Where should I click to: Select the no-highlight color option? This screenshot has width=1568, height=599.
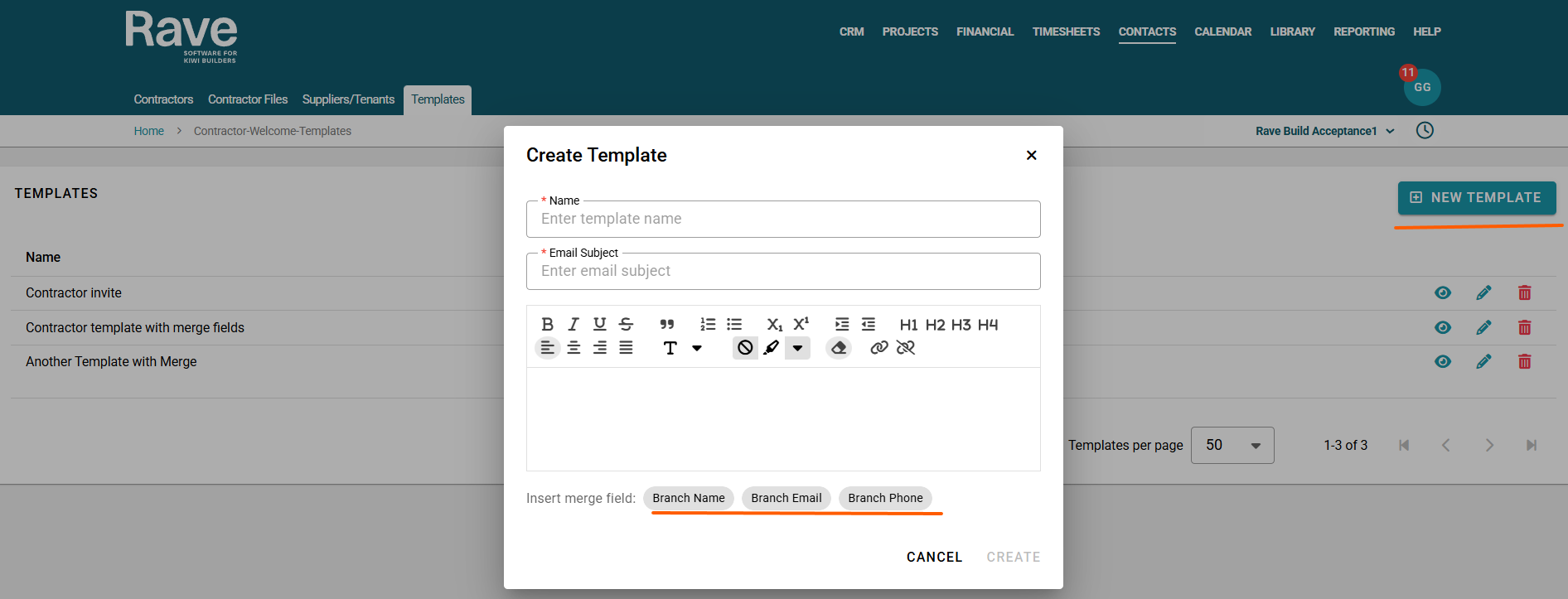coord(745,348)
